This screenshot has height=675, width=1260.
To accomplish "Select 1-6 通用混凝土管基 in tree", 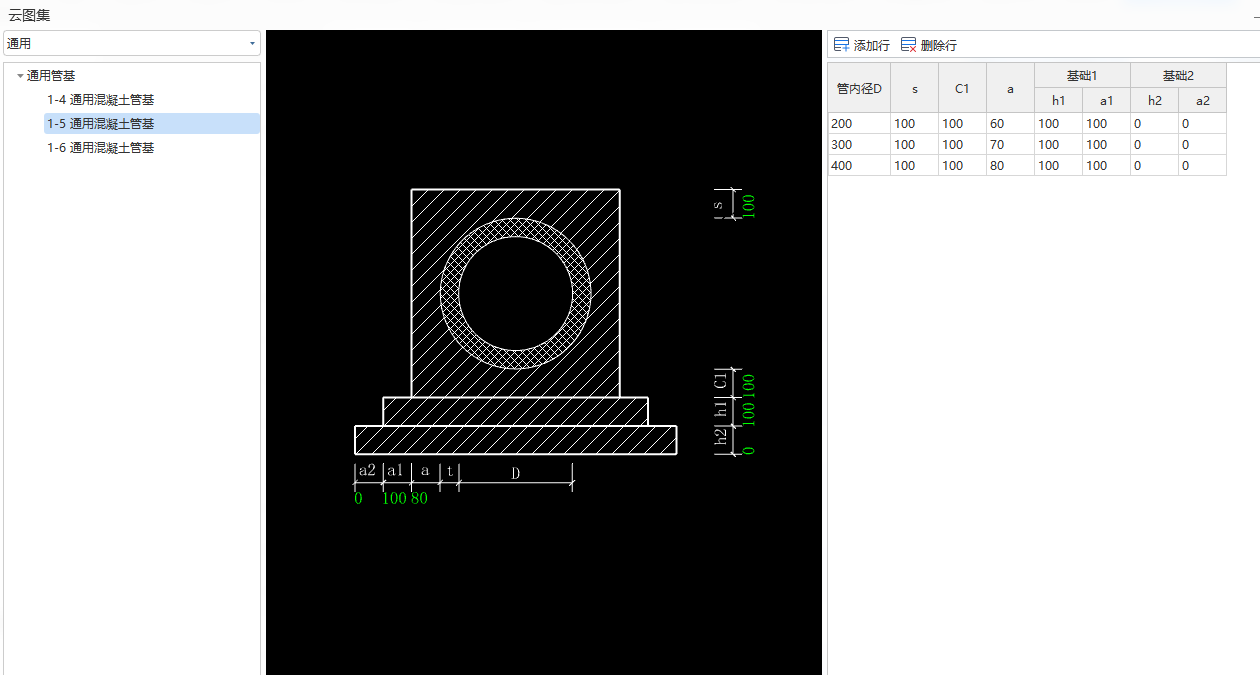I will coord(100,148).
